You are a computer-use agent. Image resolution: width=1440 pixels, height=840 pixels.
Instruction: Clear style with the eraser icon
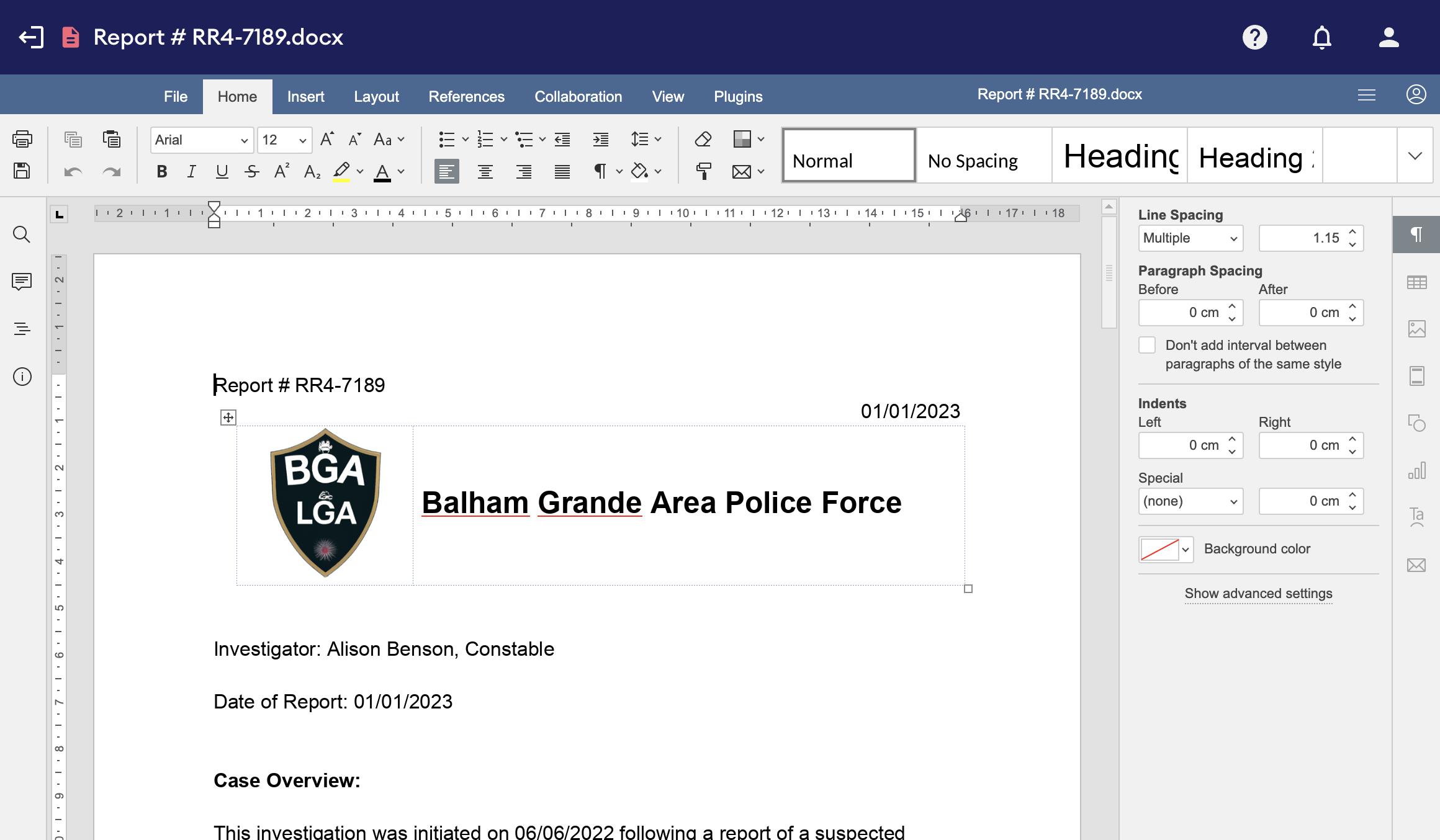pyautogui.click(x=703, y=139)
